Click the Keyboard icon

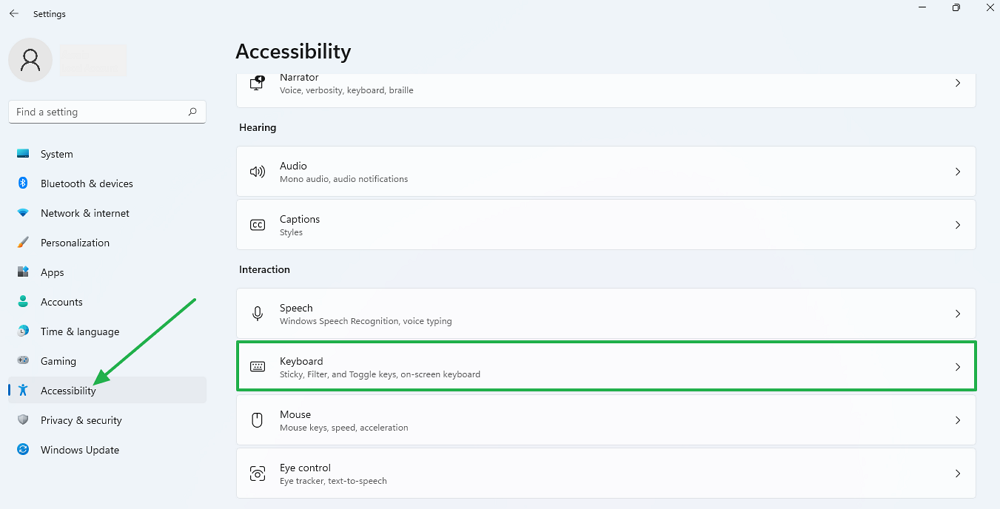pos(257,367)
